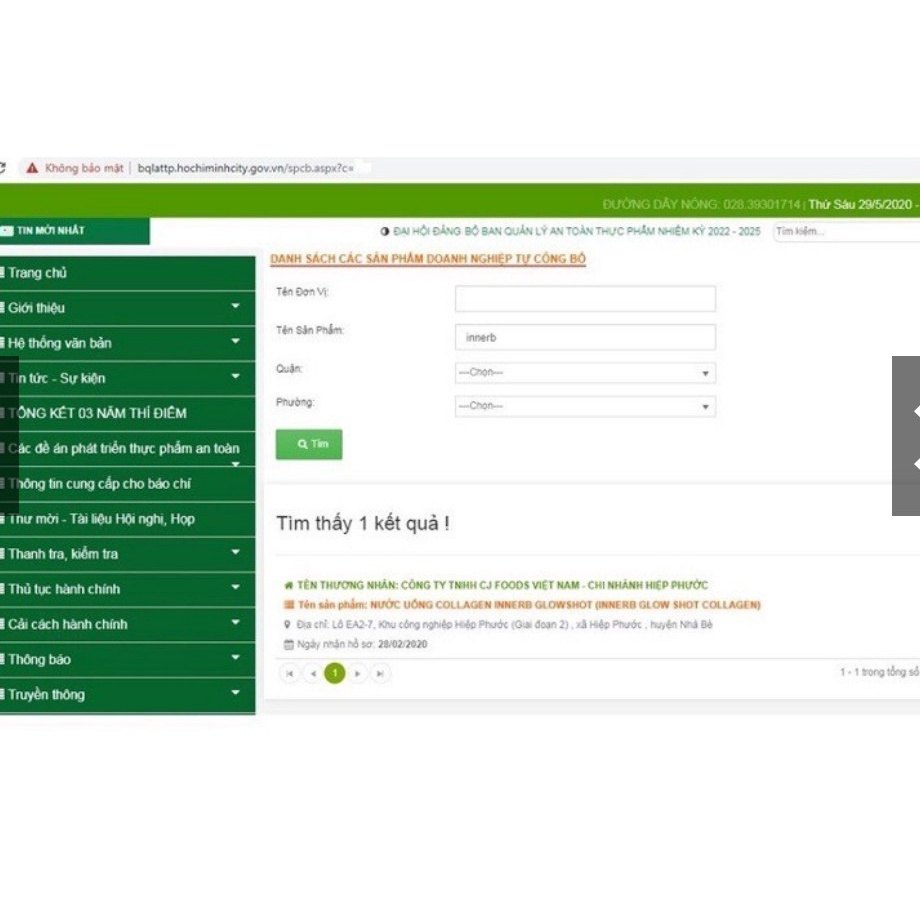Click the browser reload icon
The width and height of the screenshot is (920, 920).
[x=3, y=168]
